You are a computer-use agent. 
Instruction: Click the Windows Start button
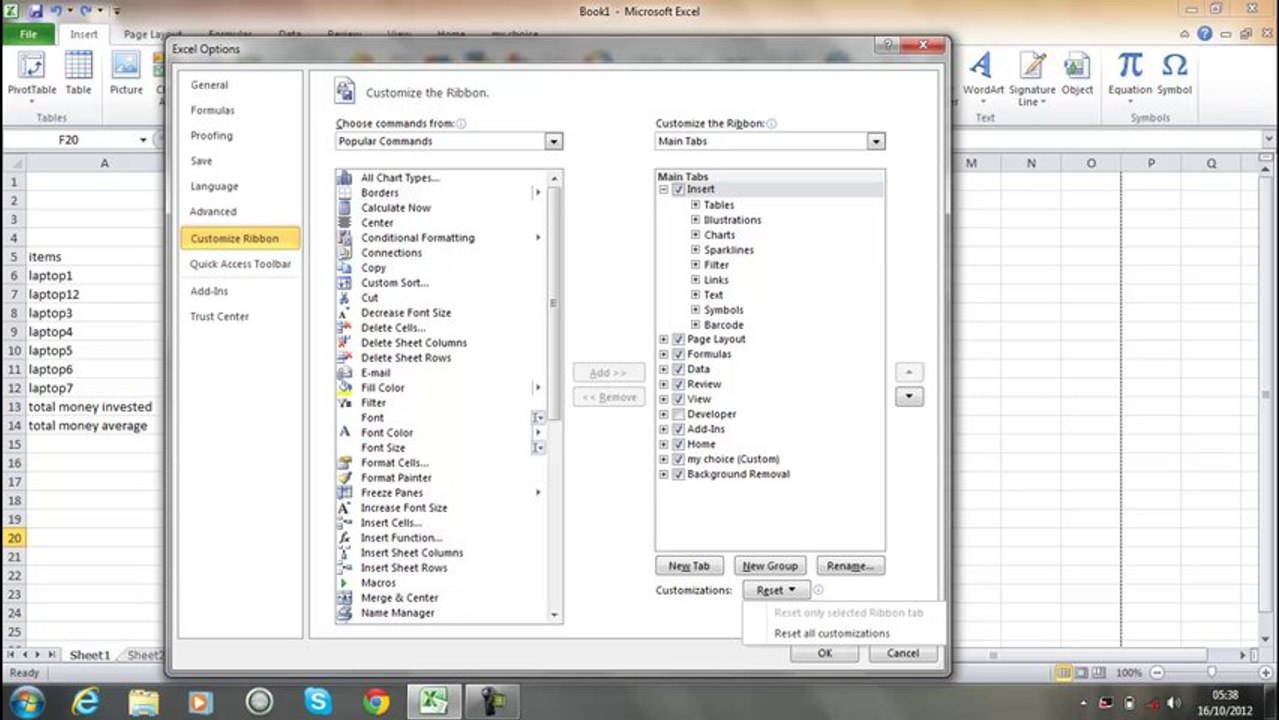tap(27, 700)
